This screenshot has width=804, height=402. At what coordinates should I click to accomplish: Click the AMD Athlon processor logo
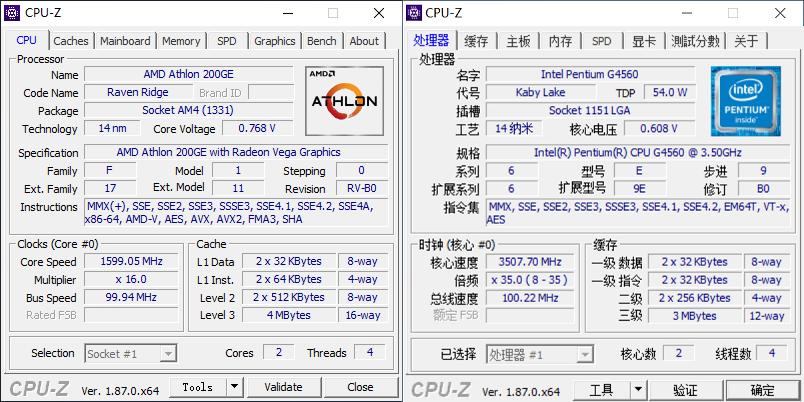344,100
